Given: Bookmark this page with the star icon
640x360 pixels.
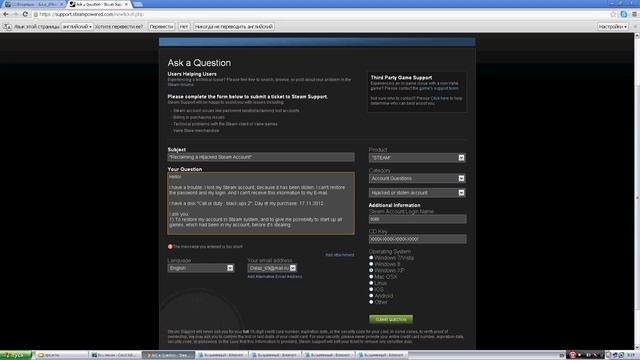Looking at the screenshot, I should point(613,14).
